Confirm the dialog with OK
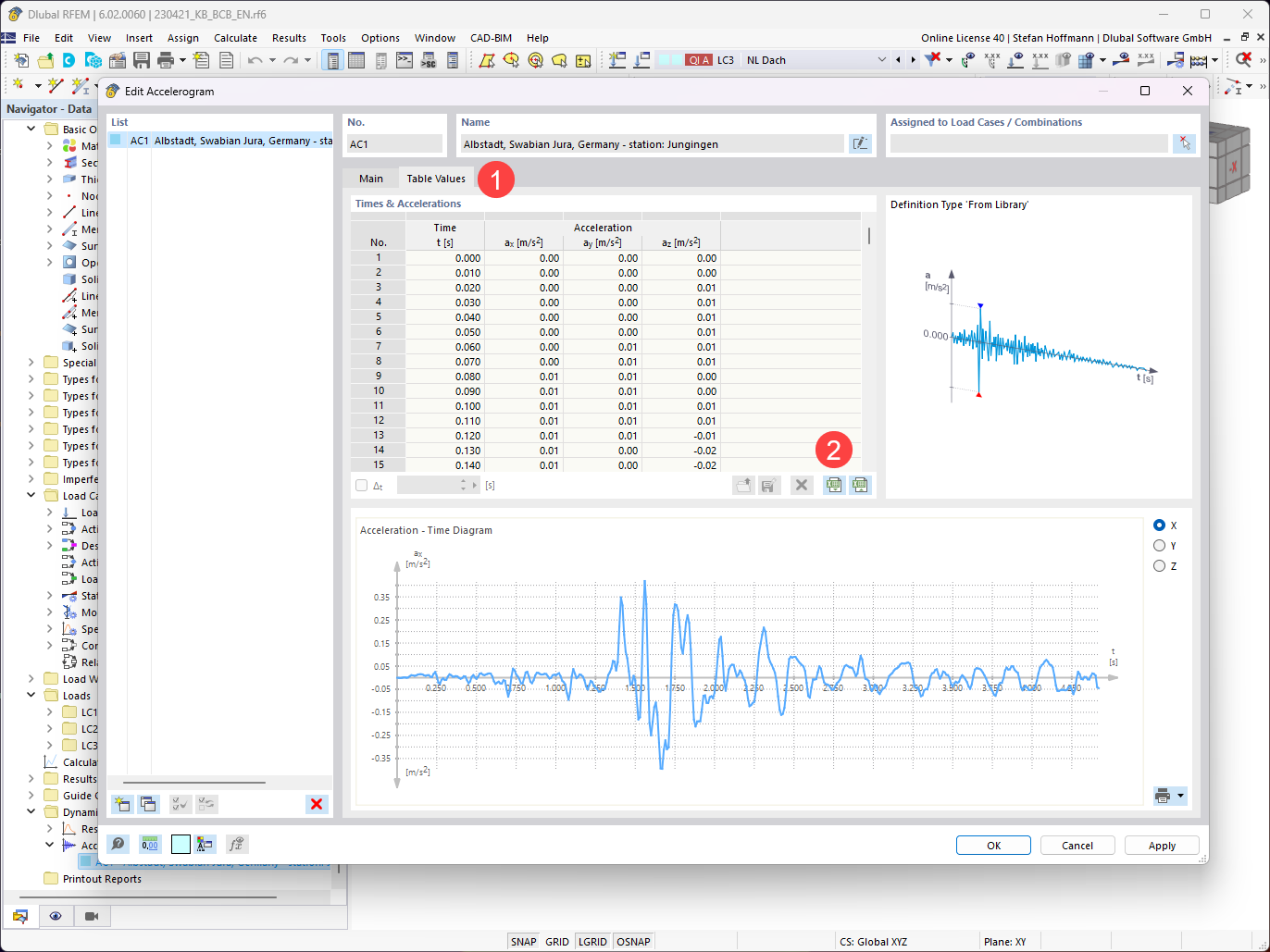Image resolution: width=1270 pixels, height=952 pixels. (x=993, y=845)
